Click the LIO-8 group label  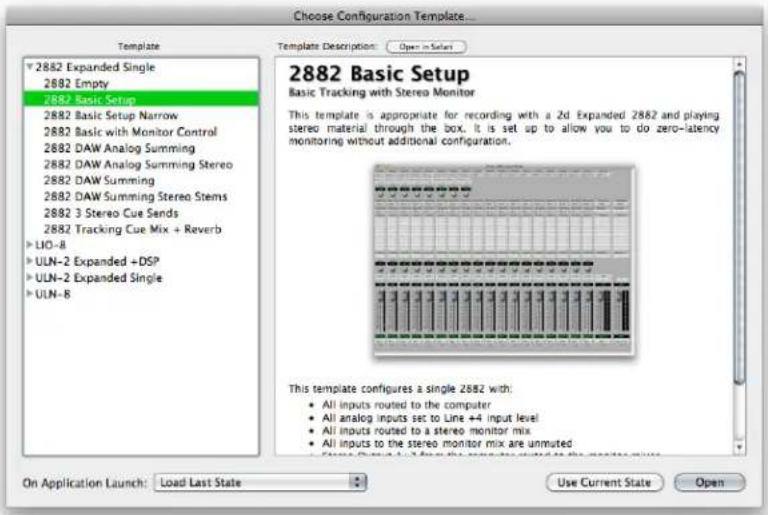coord(50,245)
